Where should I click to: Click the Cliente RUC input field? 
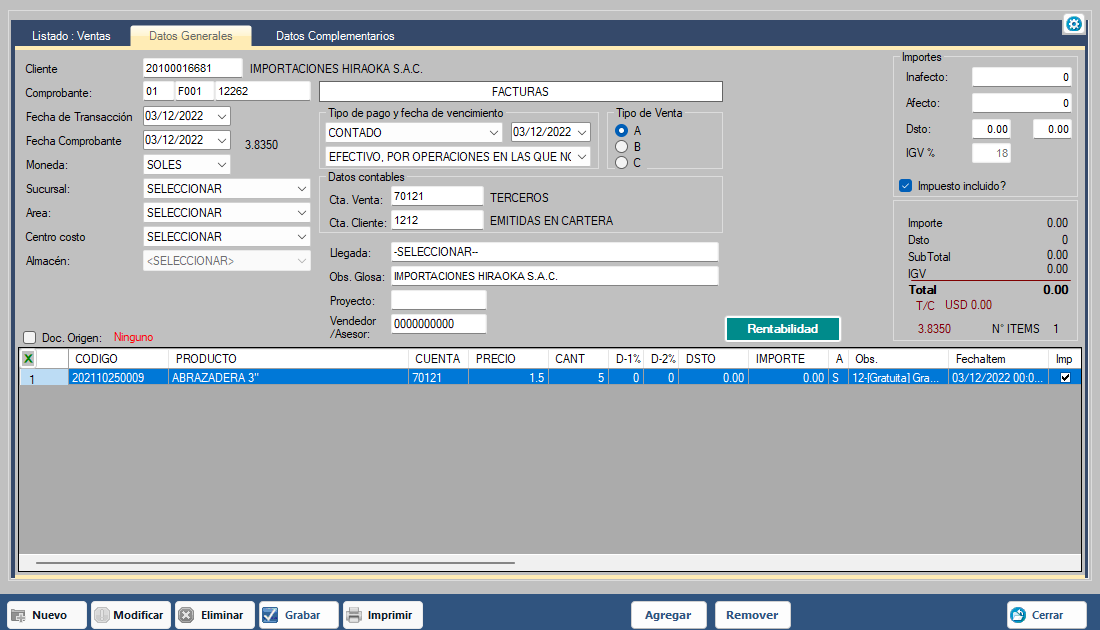(x=192, y=68)
